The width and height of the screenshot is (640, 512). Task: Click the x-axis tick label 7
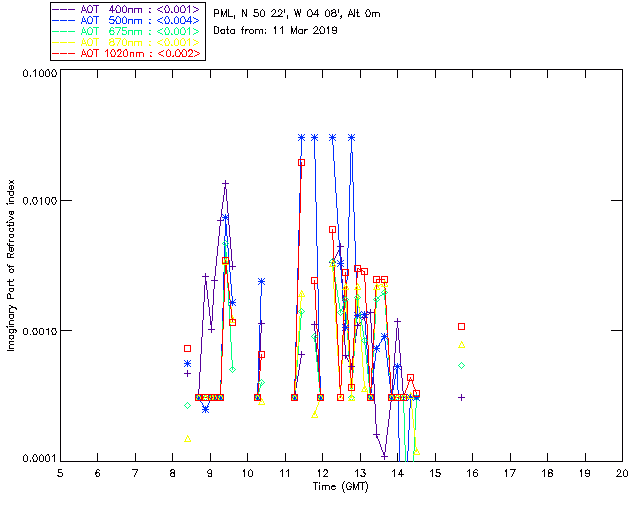pyautogui.click(x=135, y=473)
